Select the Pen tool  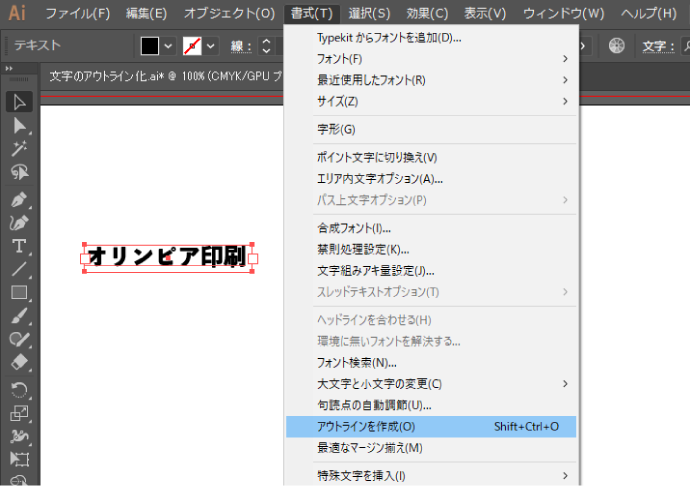coord(19,200)
